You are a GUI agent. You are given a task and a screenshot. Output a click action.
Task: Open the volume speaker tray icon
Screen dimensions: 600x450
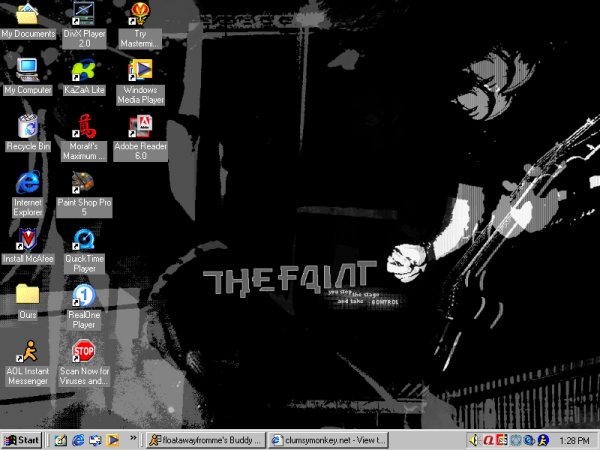point(474,440)
